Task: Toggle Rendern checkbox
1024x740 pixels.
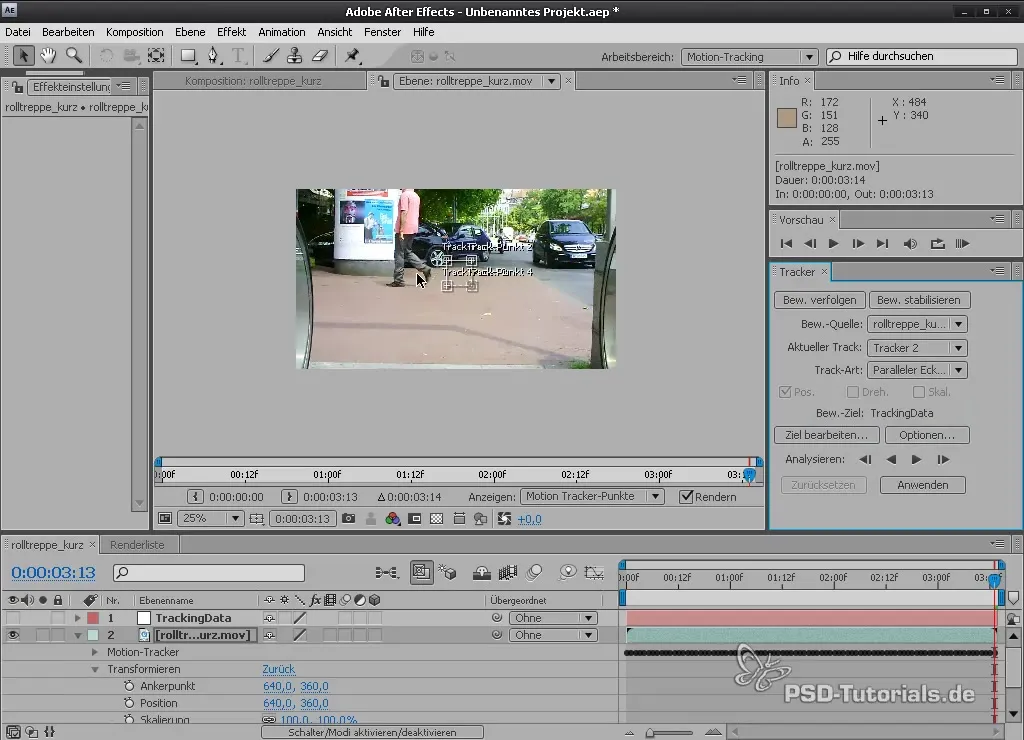Action: point(686,496)
